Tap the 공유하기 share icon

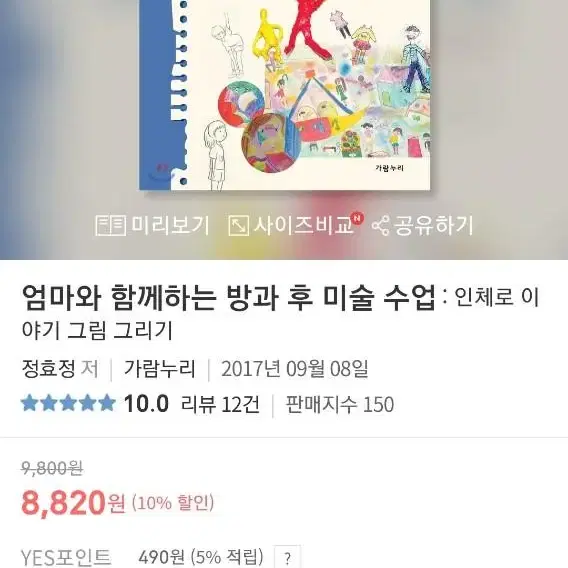click(381, 225)
